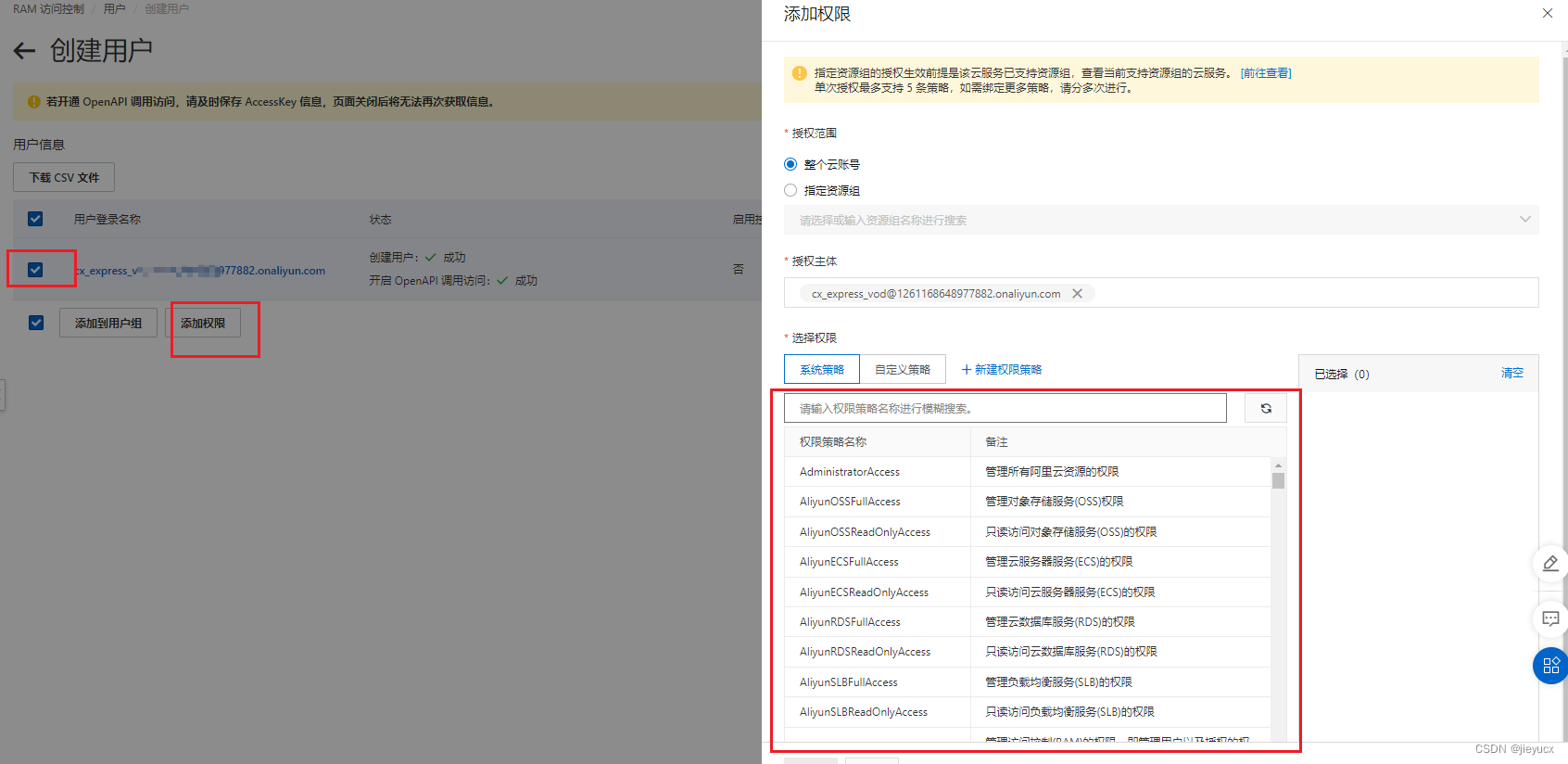
Task: Click 清空 to clear selected policies
Action: pyautogui.click(x=1512, y=373)
